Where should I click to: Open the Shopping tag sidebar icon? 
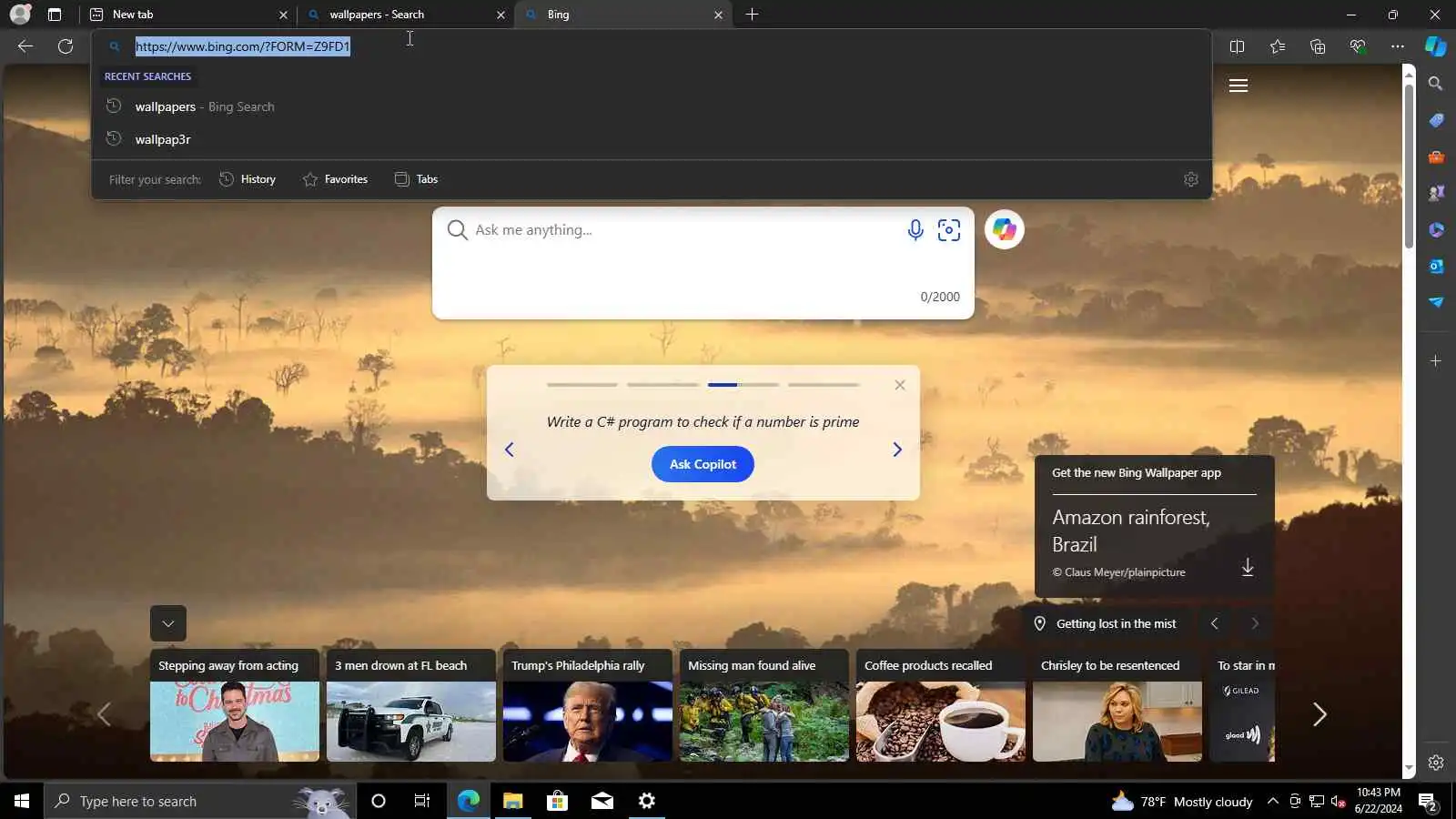coord(1436,120)
